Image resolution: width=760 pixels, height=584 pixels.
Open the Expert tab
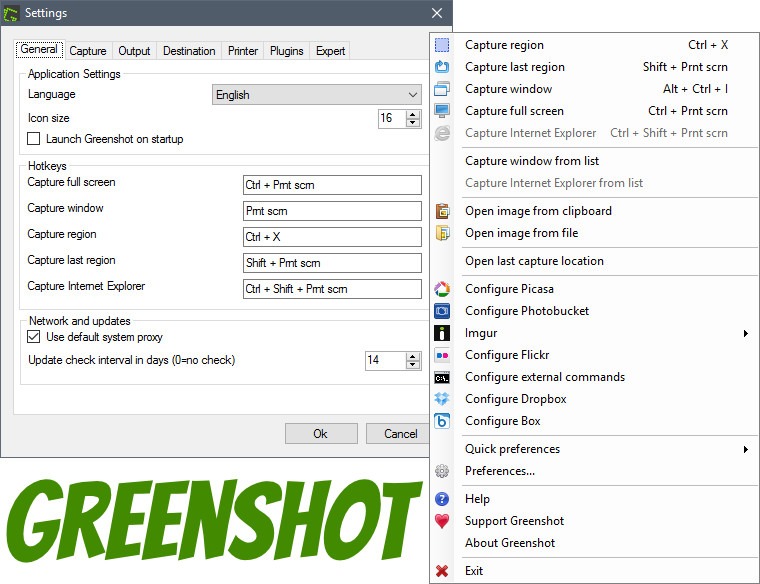[x=330, y=51]
